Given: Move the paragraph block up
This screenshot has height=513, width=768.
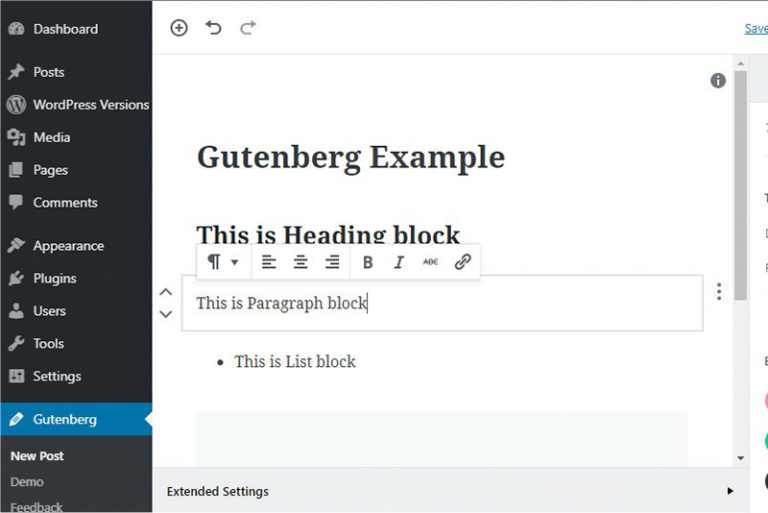Looking at the screenshot, I should tap(166, 292).
